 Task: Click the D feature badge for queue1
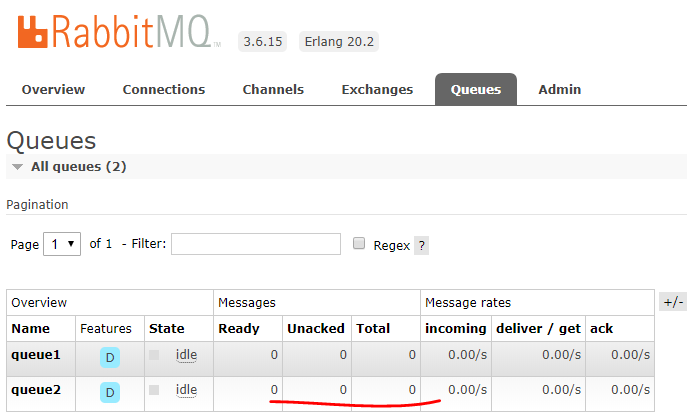tap(110, 357)
